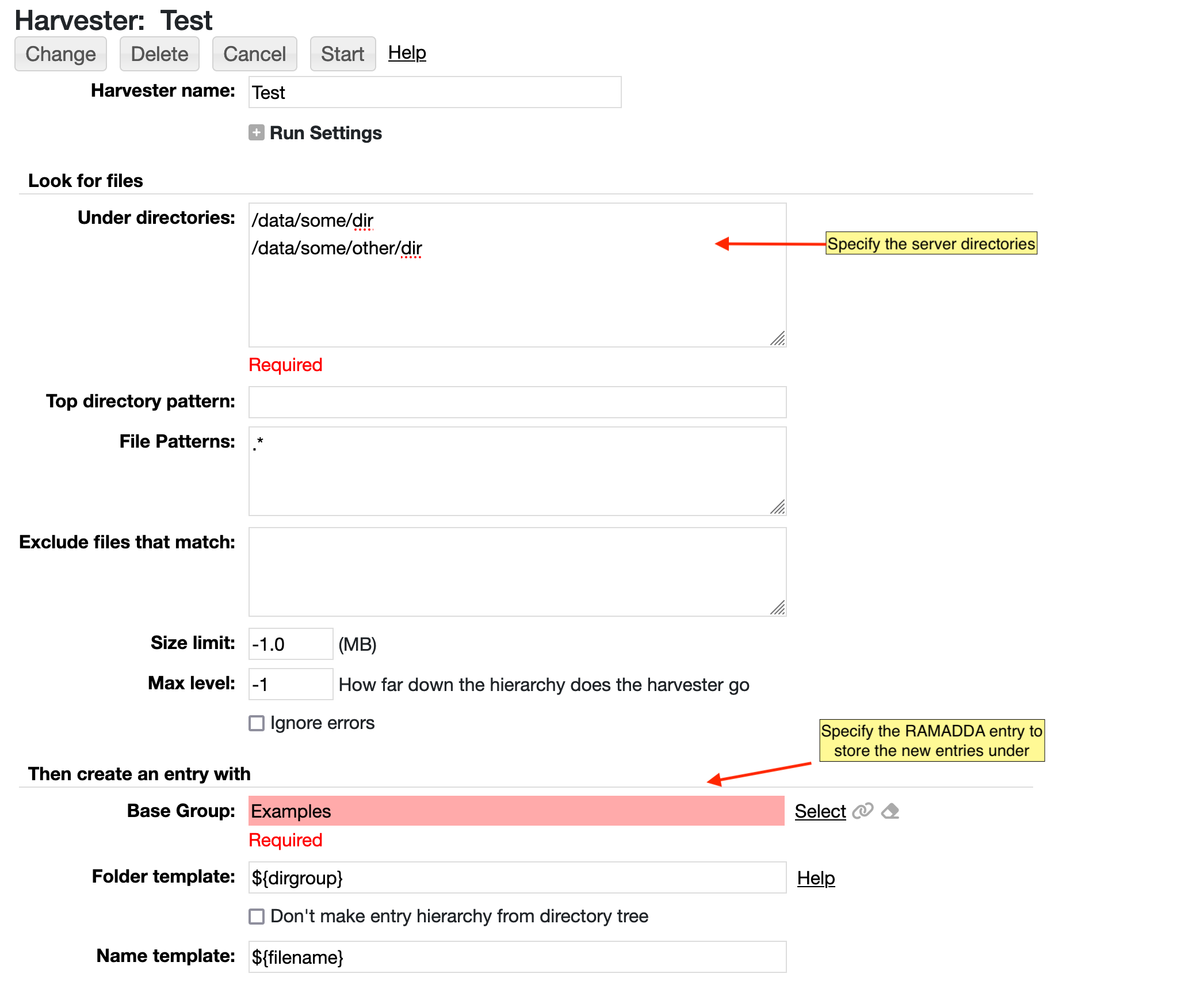Click into the Exclude files that match box
1204x981 pixels.
point(517,571)
